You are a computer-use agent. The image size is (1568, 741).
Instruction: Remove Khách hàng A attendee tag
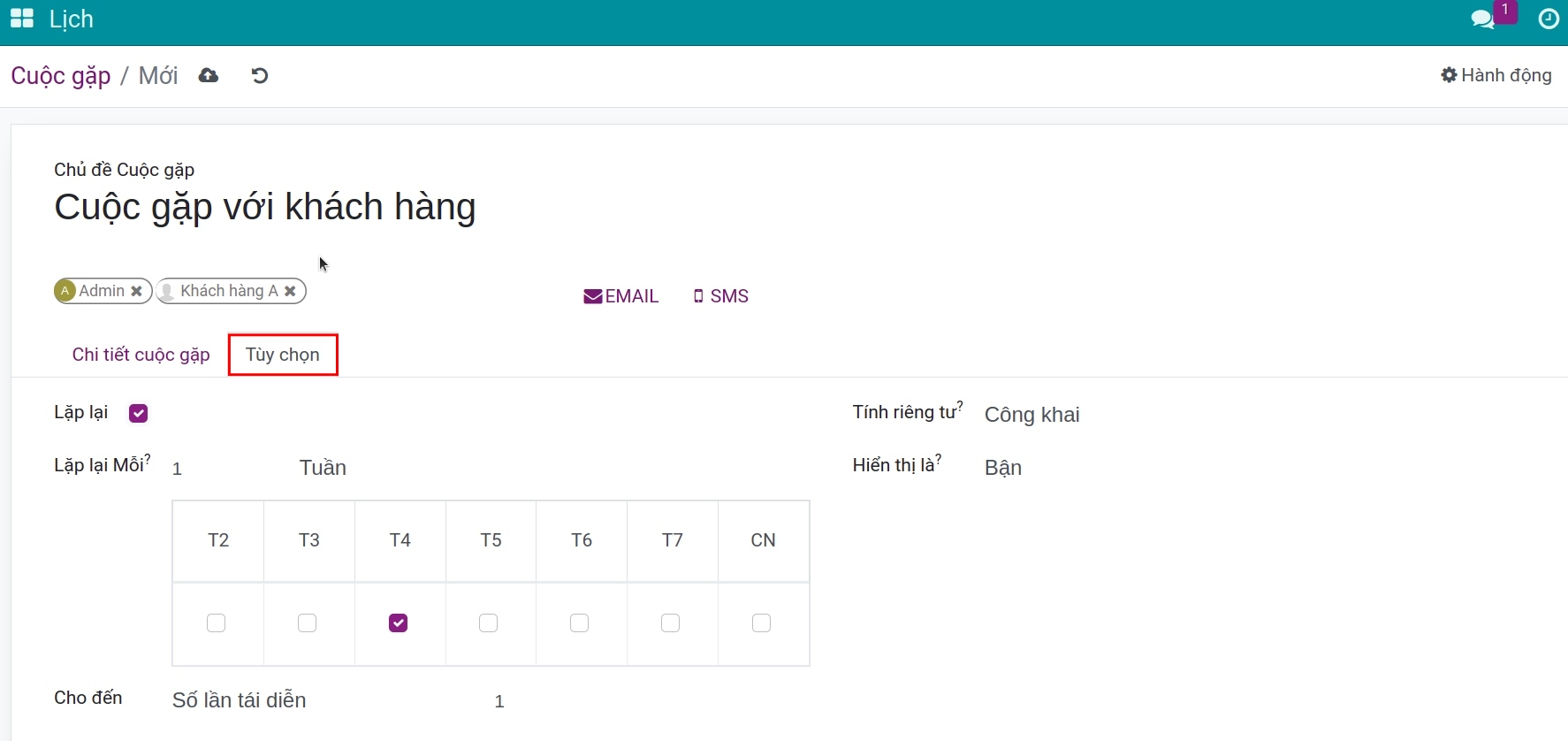point(290,291)
